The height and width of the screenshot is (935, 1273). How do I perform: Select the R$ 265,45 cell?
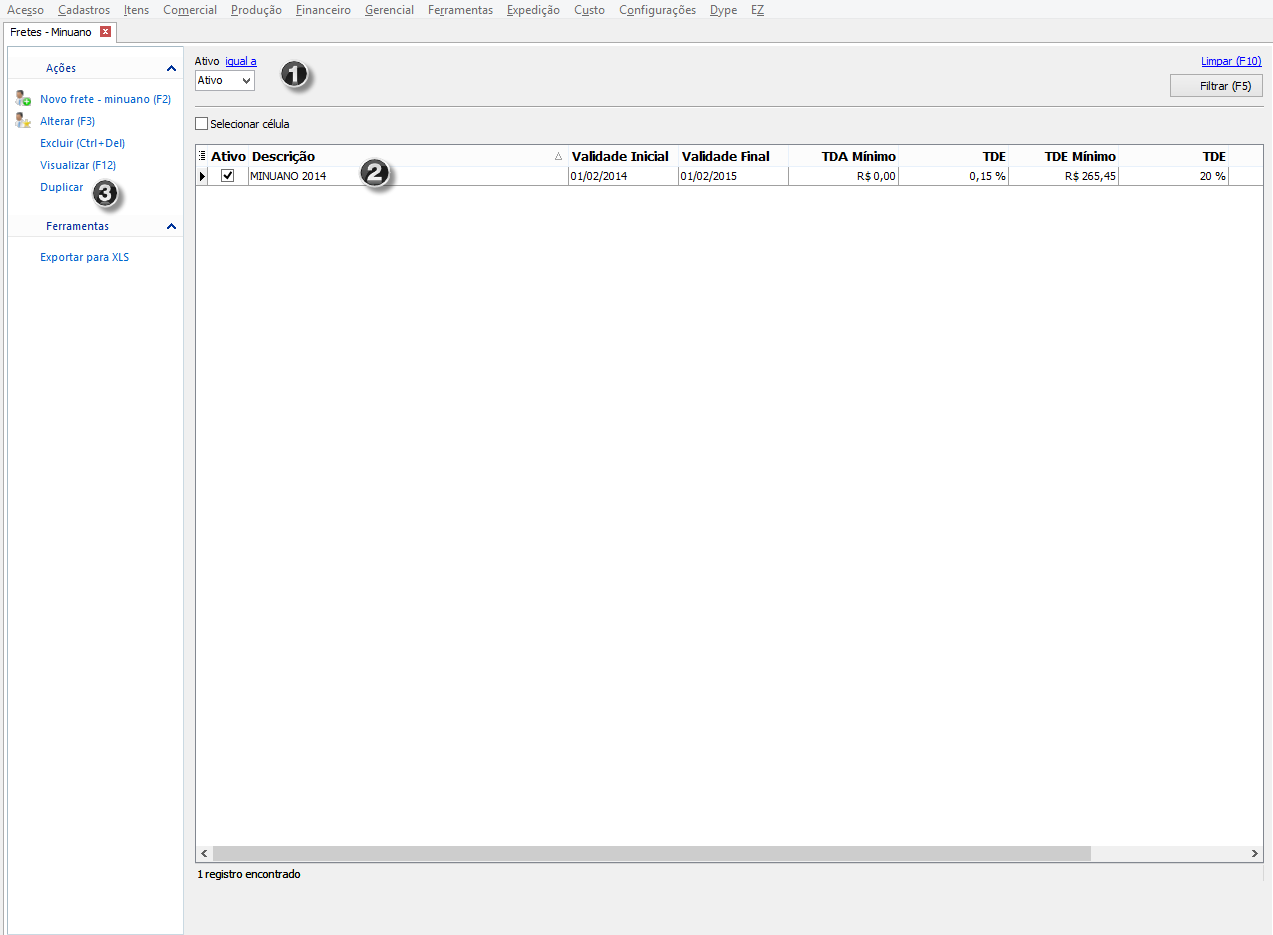1063,176
